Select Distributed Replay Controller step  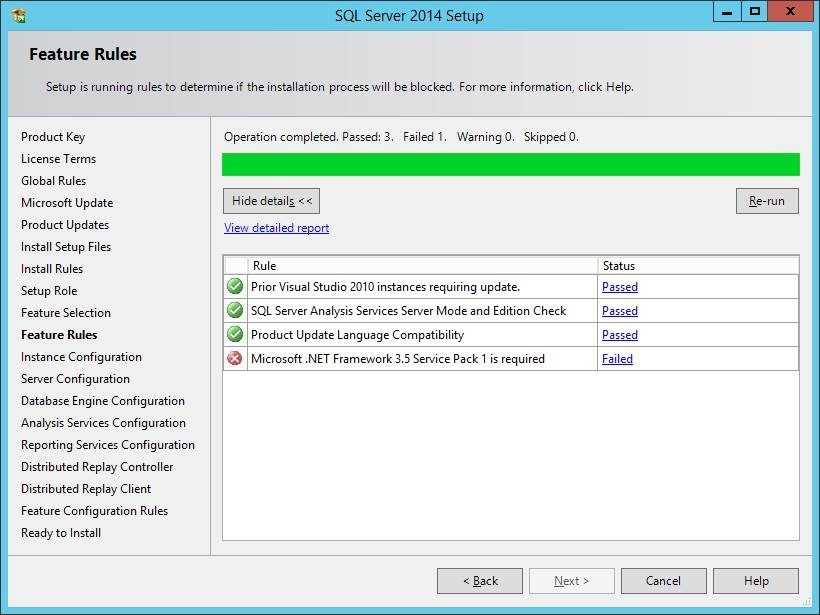[x=97, y=466]
